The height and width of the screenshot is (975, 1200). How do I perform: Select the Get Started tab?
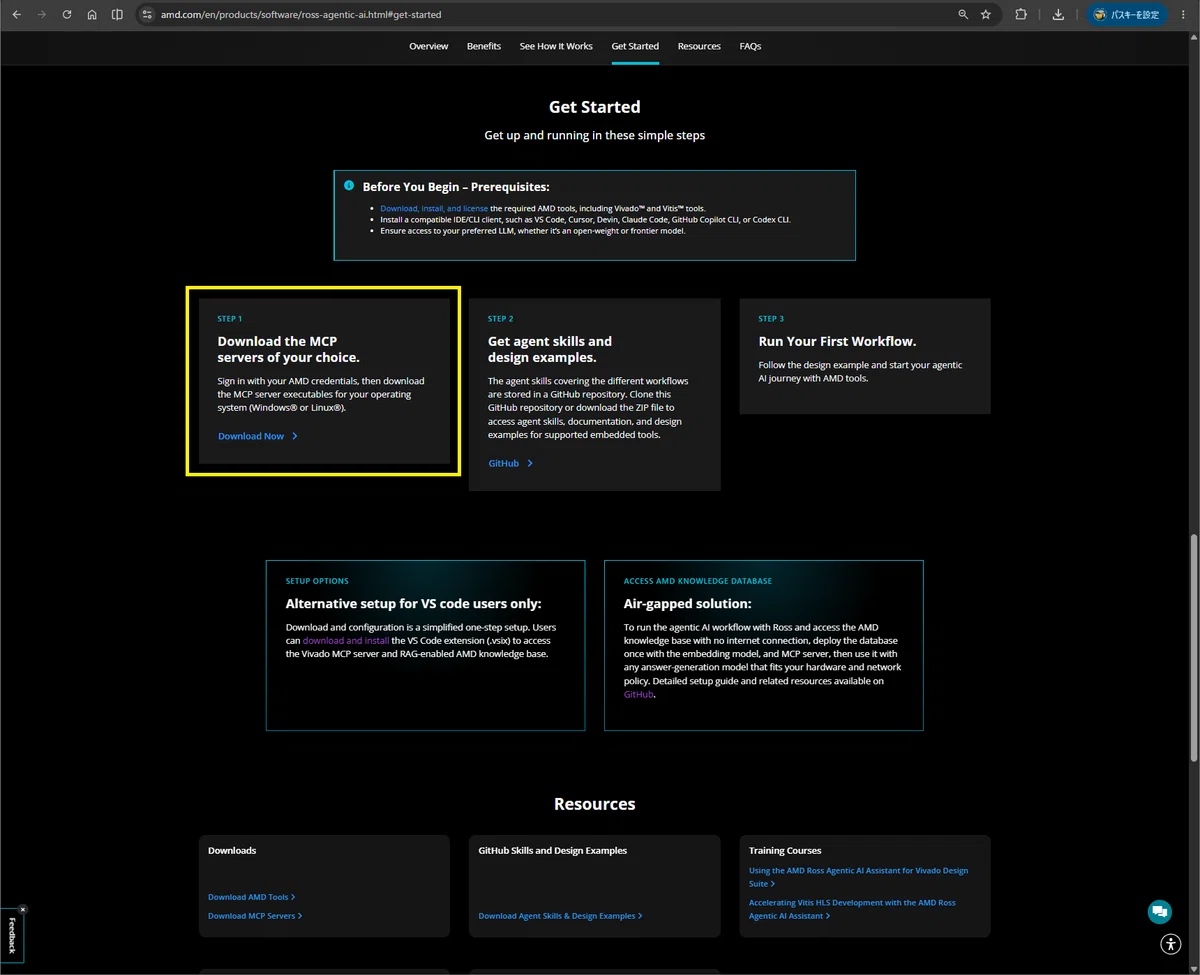click(635, 46)
